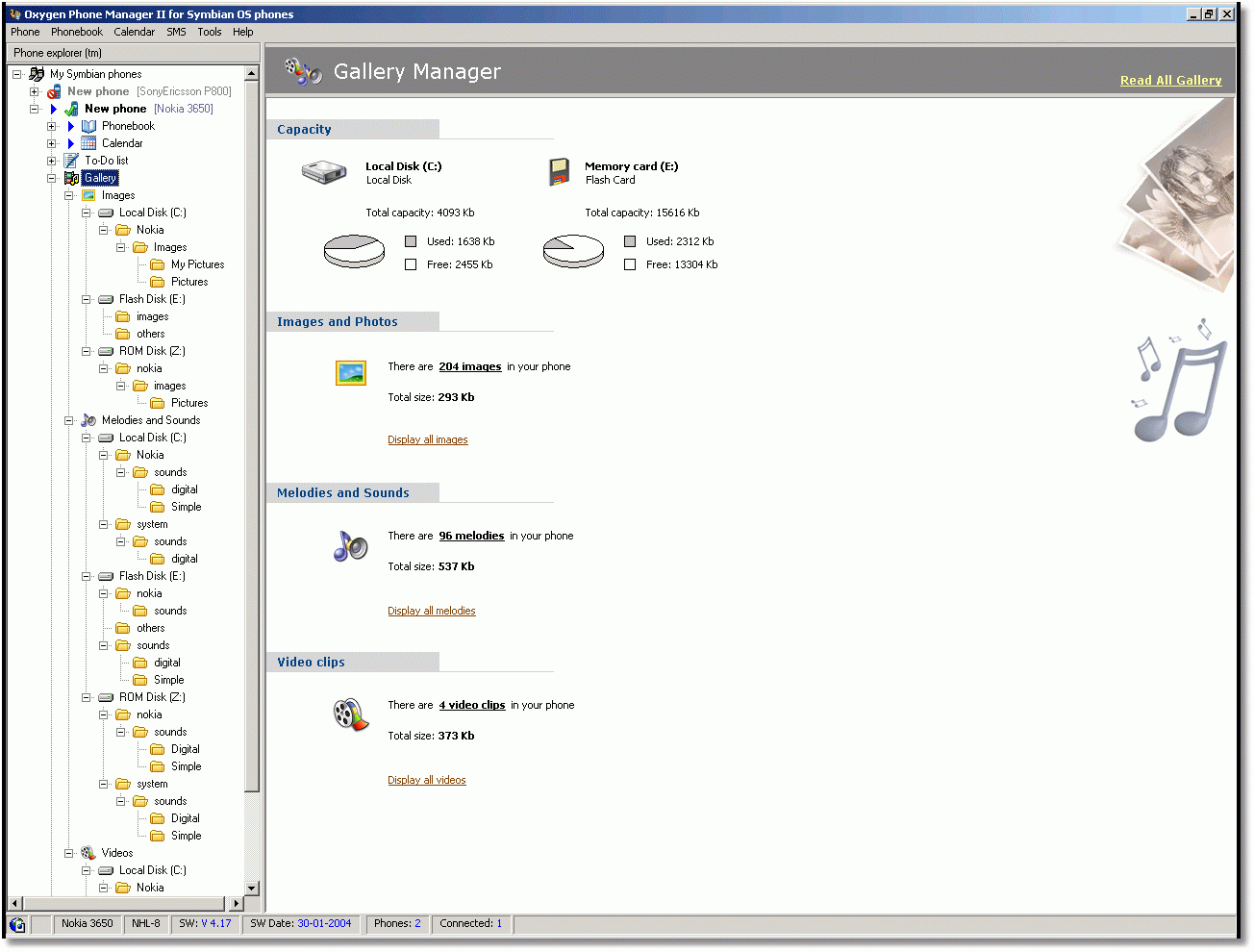Viewport: 1254px width, 952px height.
Task: Click the tree's horizontal scrollbar right arrow
Action: tap(237, 903)
